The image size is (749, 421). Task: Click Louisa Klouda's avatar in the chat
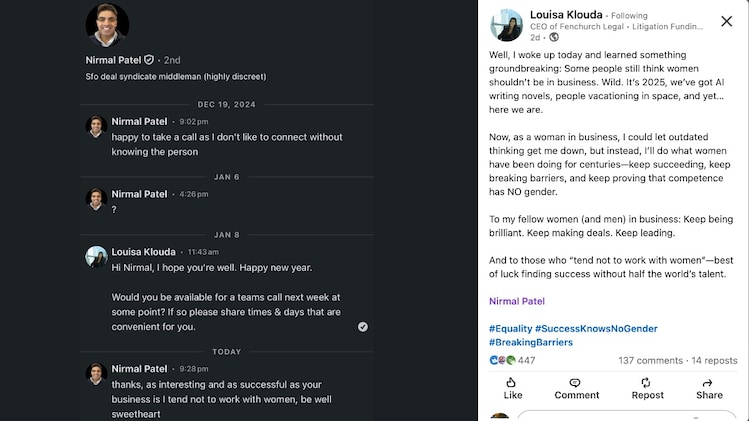[x=97, y=256]
